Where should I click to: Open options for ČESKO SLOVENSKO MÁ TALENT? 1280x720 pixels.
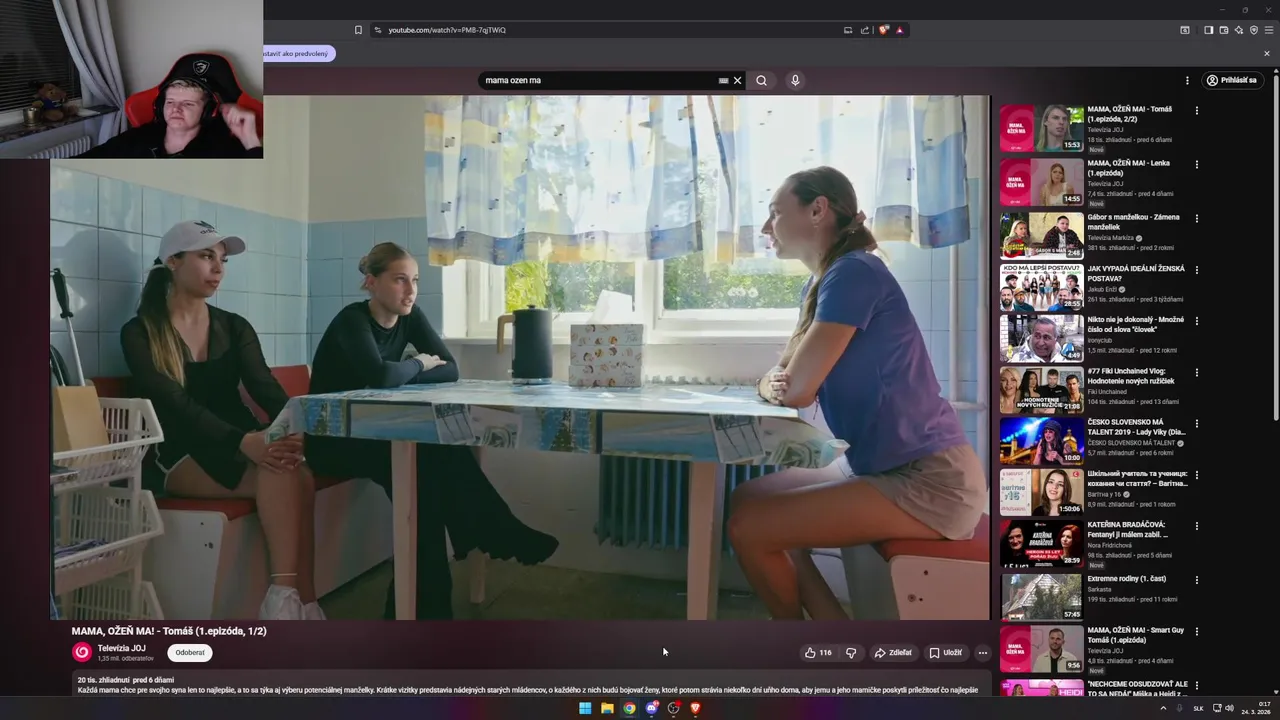tap(1196, 424)
